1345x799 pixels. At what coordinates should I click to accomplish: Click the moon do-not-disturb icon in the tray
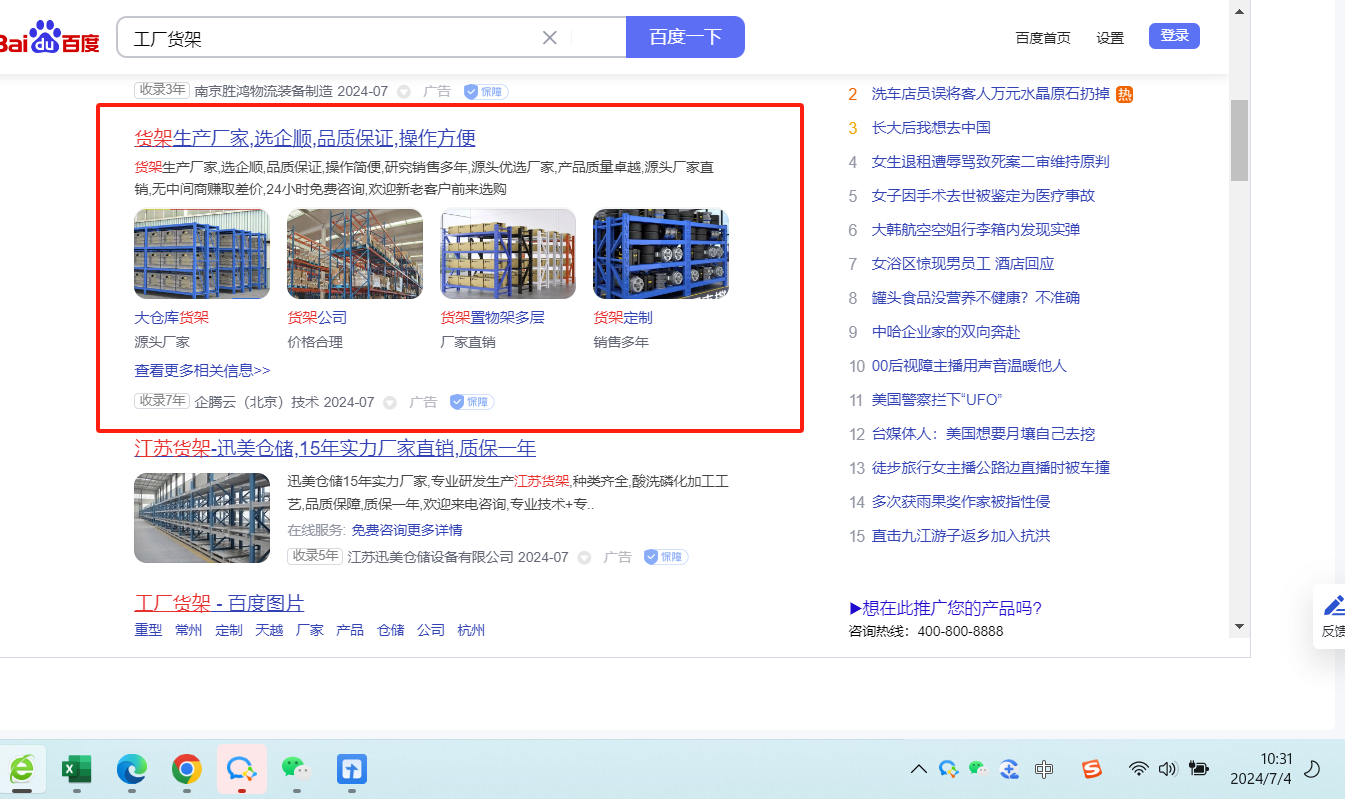[1313, 769]
